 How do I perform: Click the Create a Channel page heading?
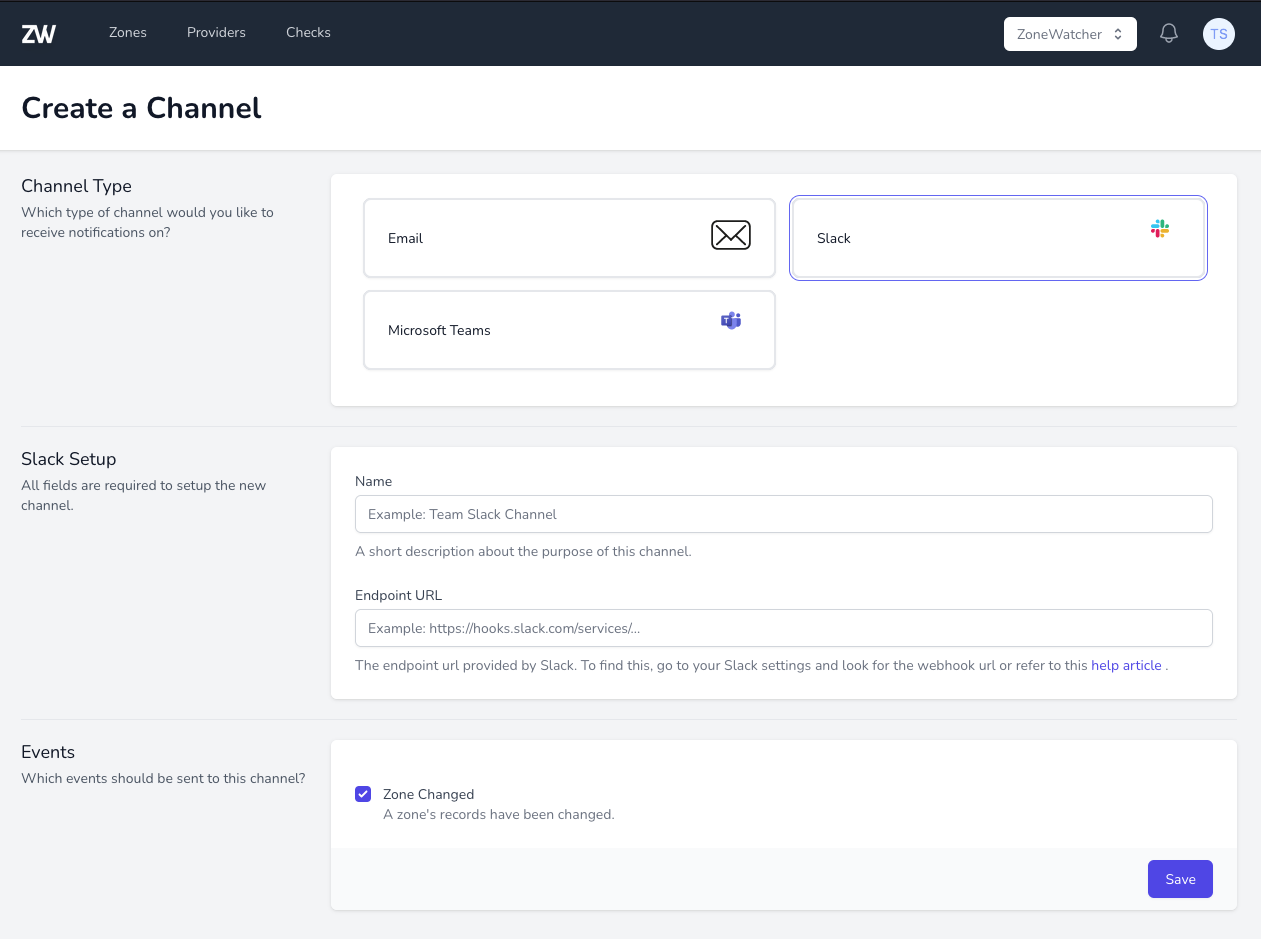pyautogui.click(x=141, y=108)
